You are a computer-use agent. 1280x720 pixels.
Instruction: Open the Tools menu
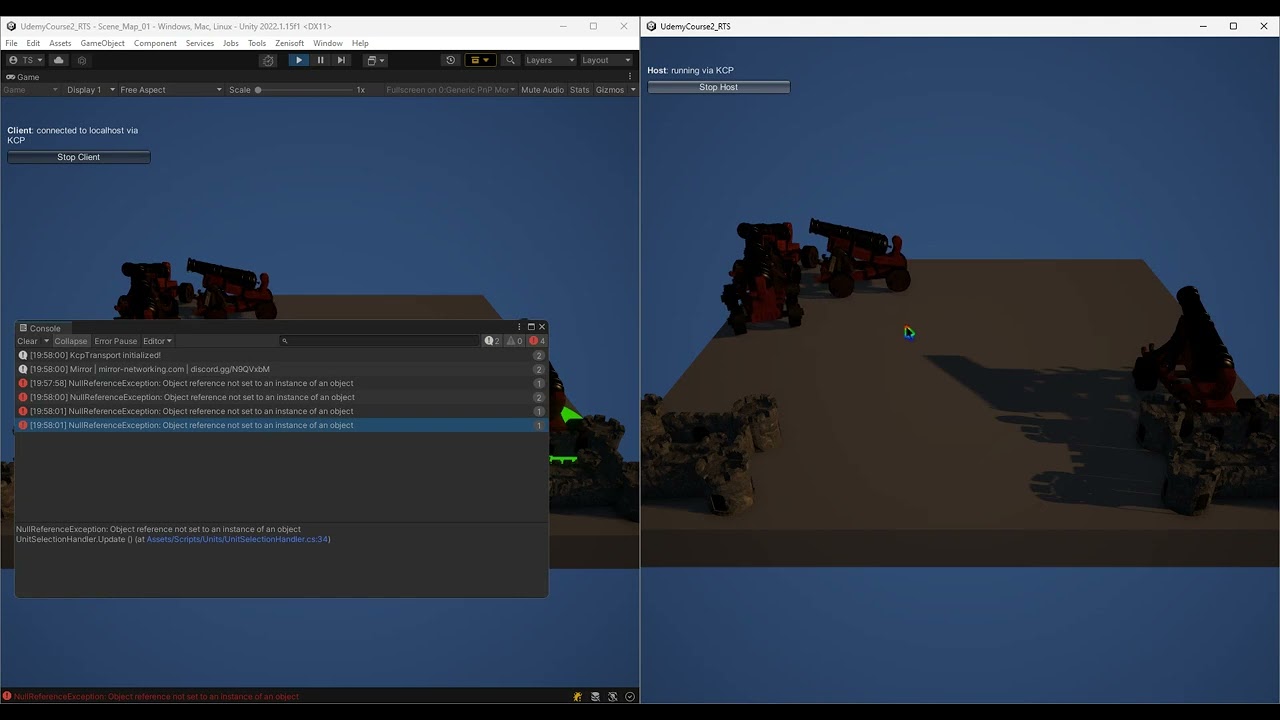pyautogui.click(x=257, y=43)
